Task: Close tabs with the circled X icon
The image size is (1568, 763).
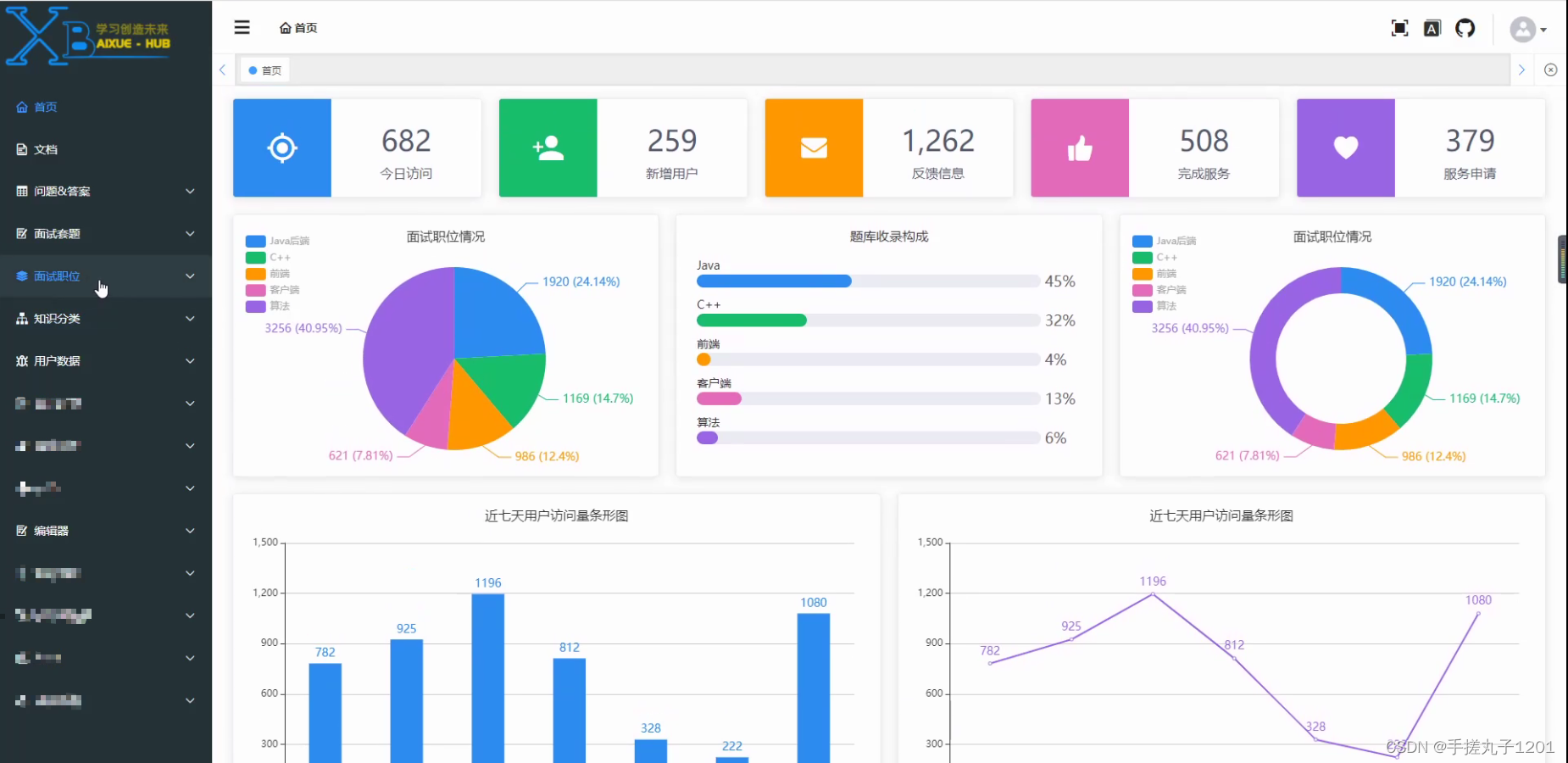Action: 1550,70
